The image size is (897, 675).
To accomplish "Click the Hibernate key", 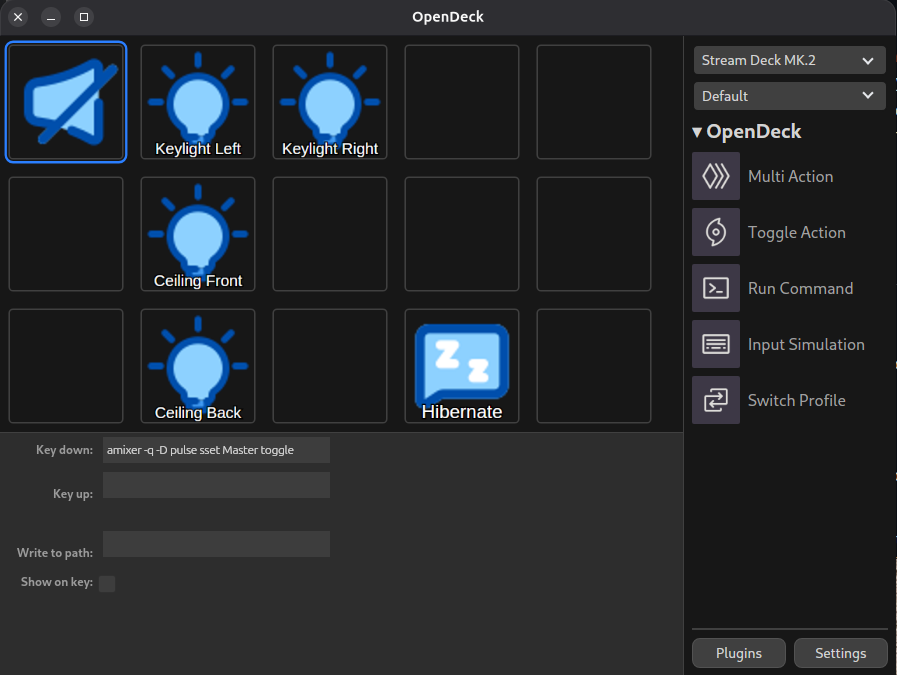I will coord(461,365).
